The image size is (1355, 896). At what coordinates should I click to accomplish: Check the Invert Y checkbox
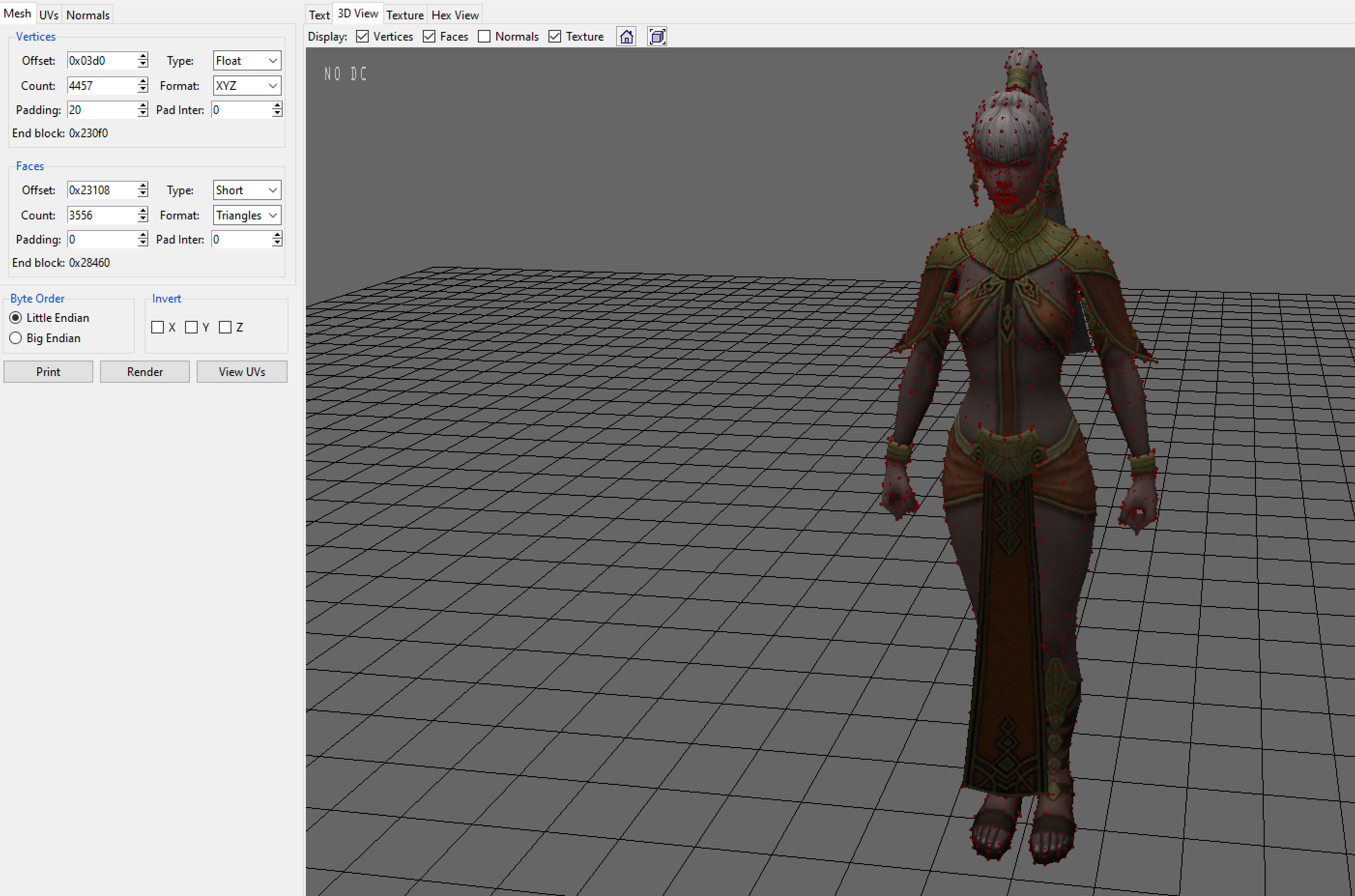click(x=191, y=328)
